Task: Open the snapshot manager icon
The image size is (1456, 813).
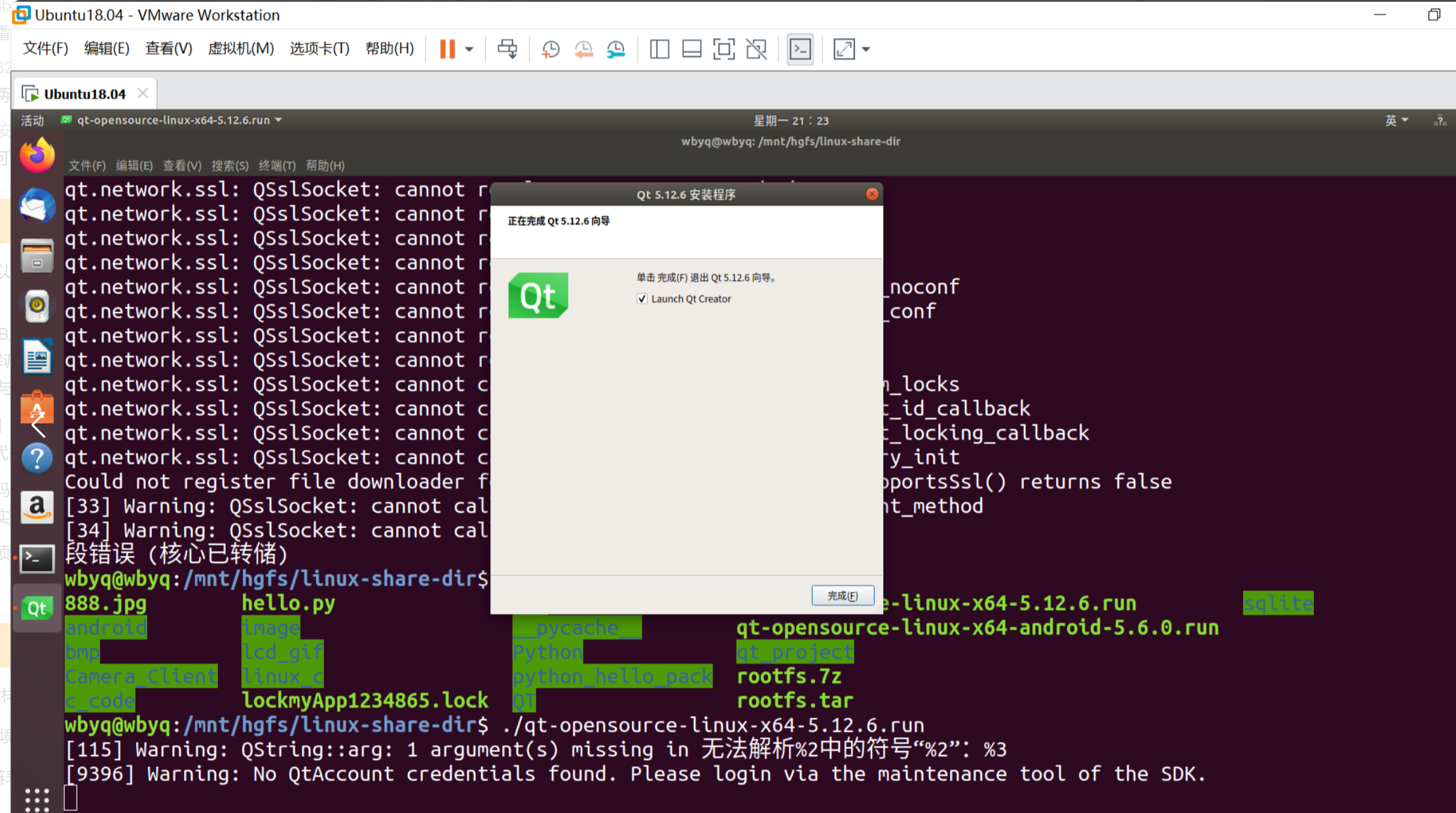Action: coord(615,49)
